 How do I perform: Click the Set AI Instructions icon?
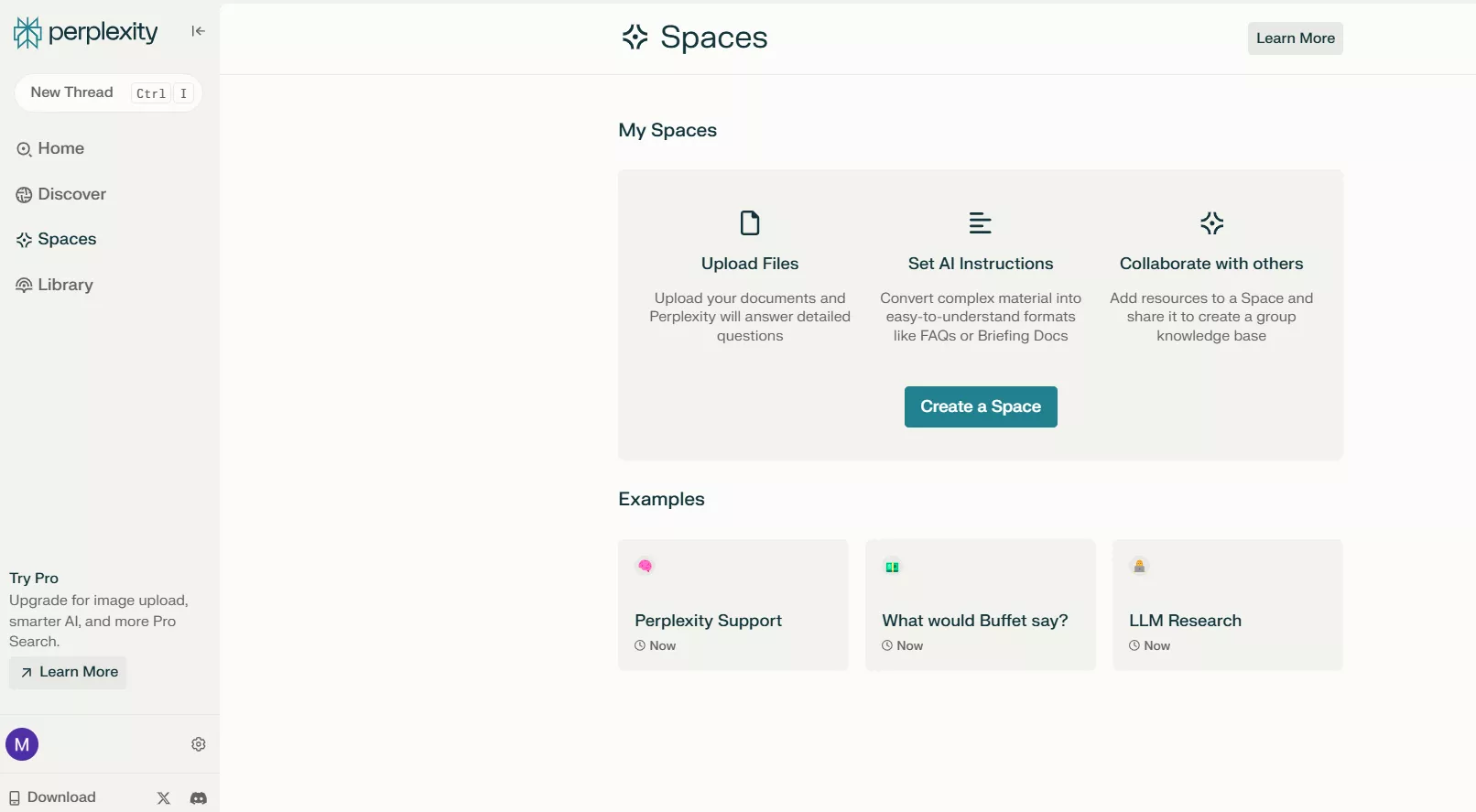(980, 223)
